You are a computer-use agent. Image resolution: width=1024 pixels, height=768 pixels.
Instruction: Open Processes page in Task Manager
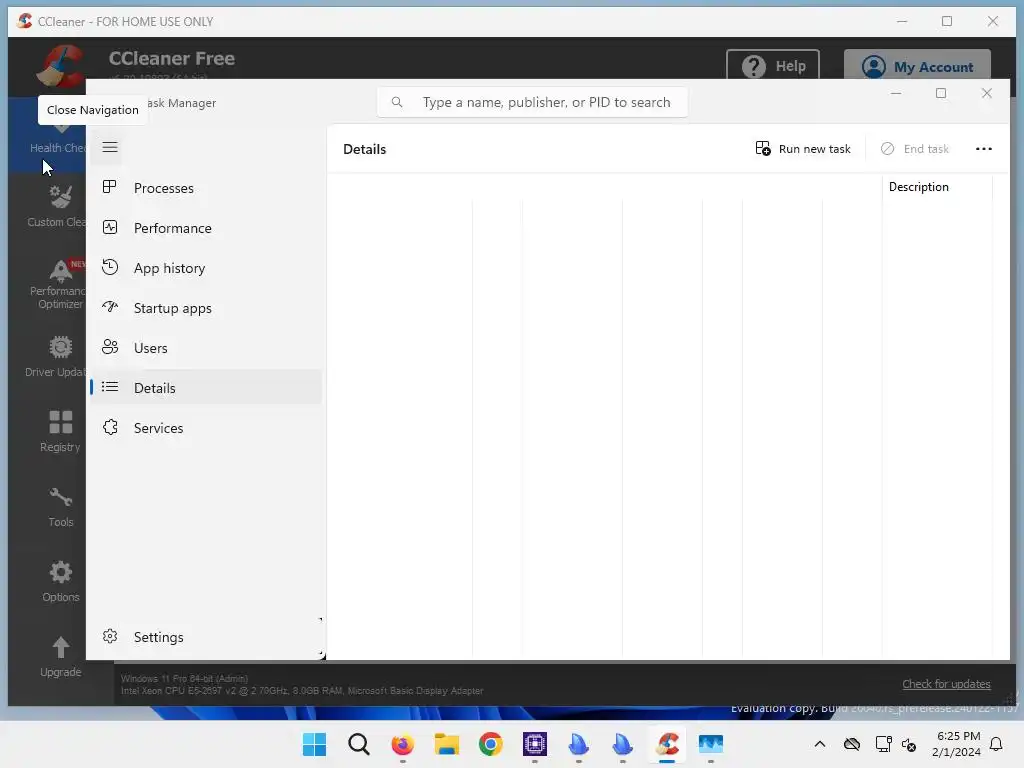click(206, 188)
